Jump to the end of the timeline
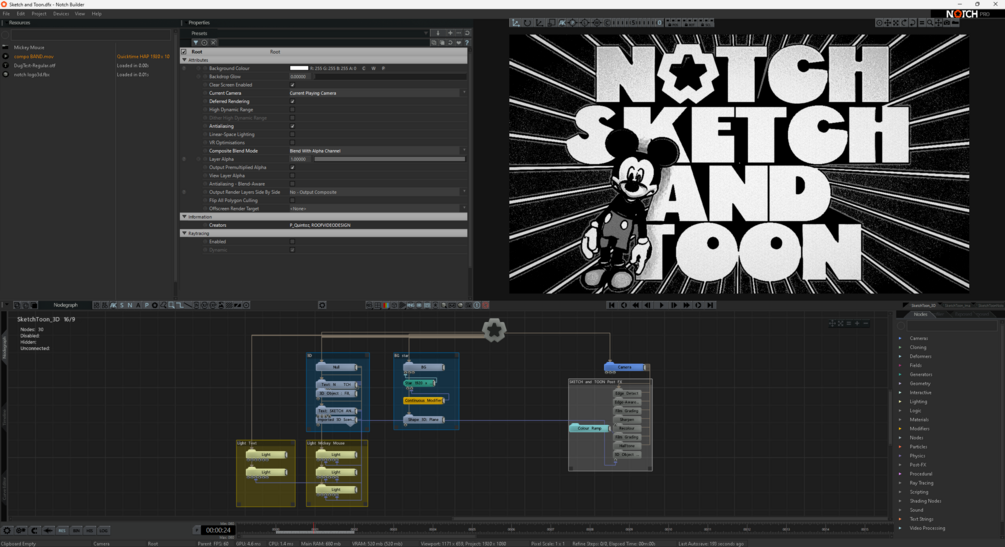The height and width of the screenshot is (547, 1005). coord(710,305)
